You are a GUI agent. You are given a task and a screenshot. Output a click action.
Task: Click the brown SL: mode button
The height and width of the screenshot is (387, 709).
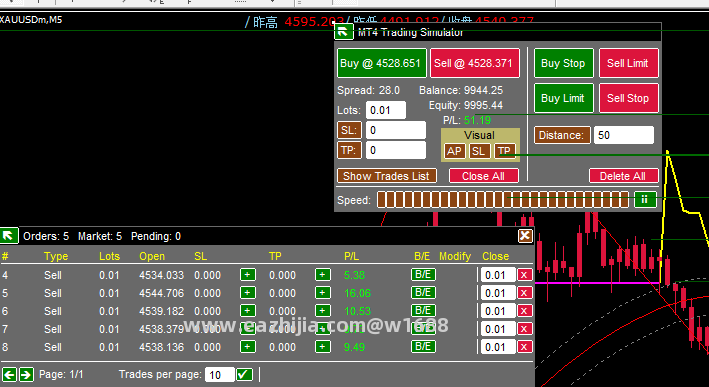pos(349,130)
